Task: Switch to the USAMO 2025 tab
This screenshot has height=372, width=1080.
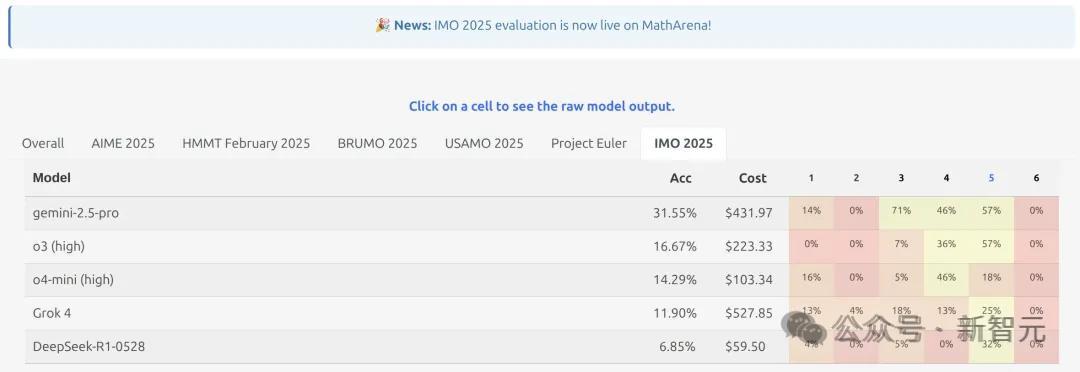Action: click(484, 143)
